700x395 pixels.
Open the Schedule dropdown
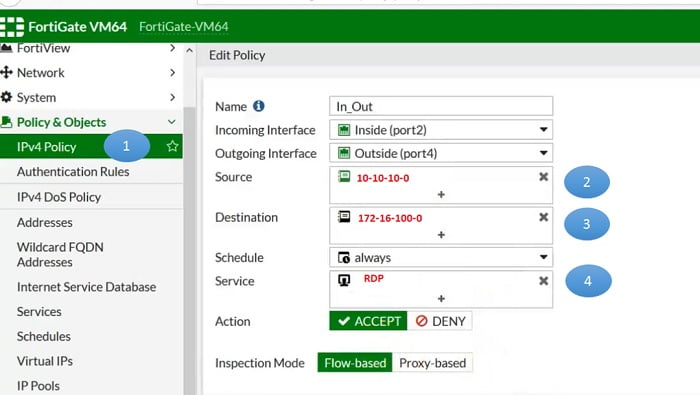point(441,258)
